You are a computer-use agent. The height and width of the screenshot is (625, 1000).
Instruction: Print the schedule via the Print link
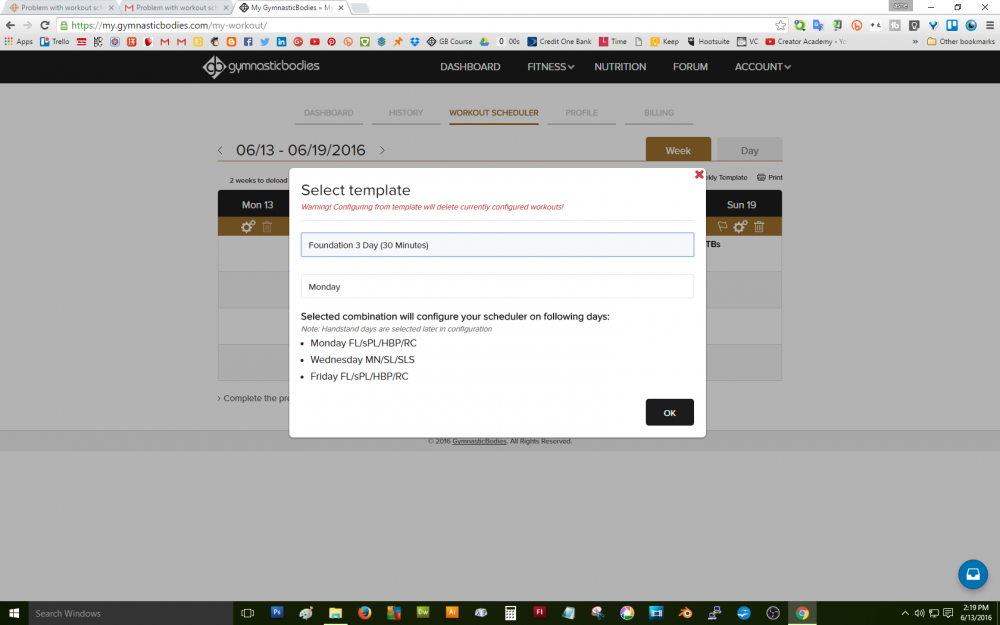(x=770, y=177)
